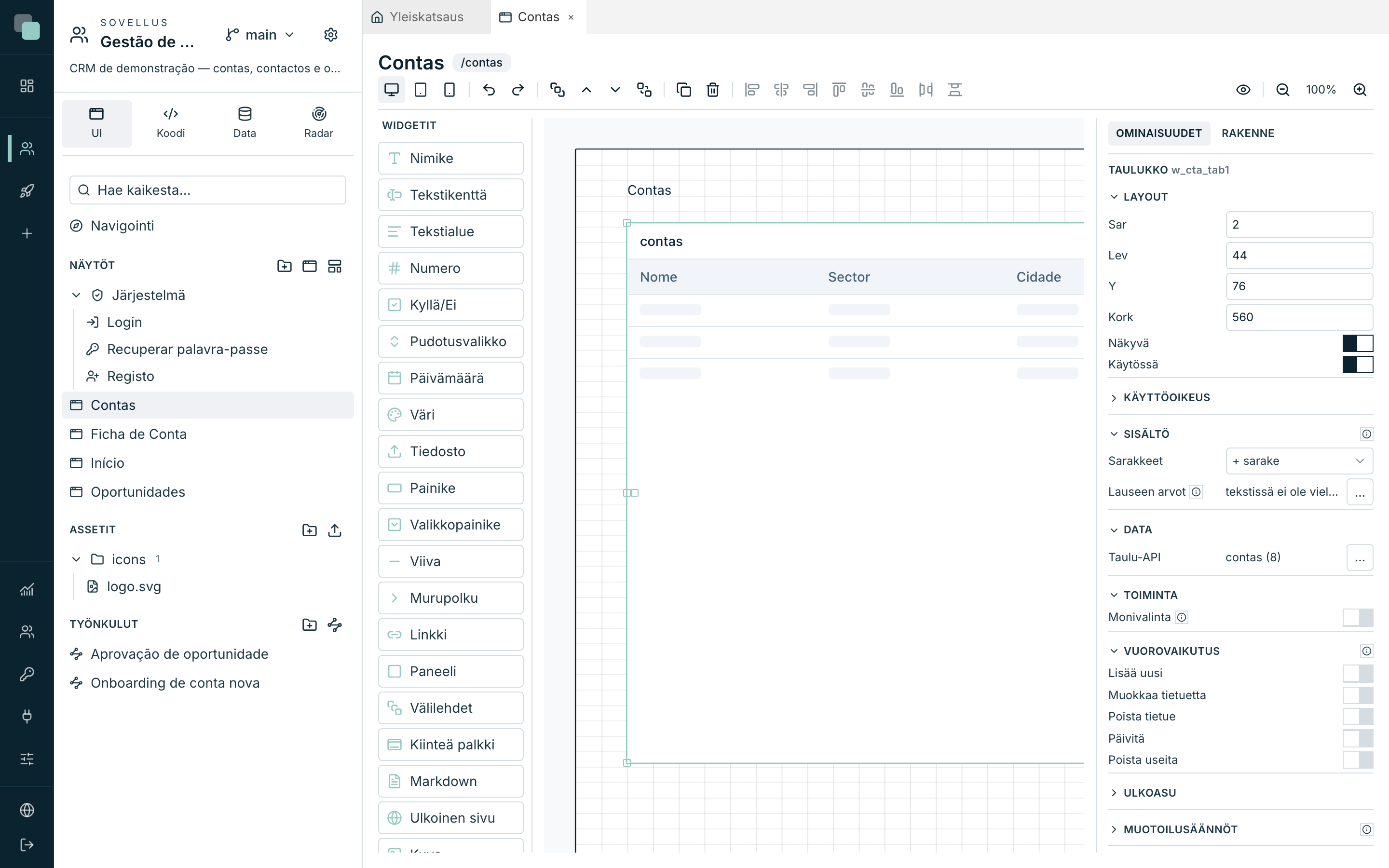This screenshot has height=868, width=1389.
Task: Enable the Poista useita switch
Action: 1358,760
